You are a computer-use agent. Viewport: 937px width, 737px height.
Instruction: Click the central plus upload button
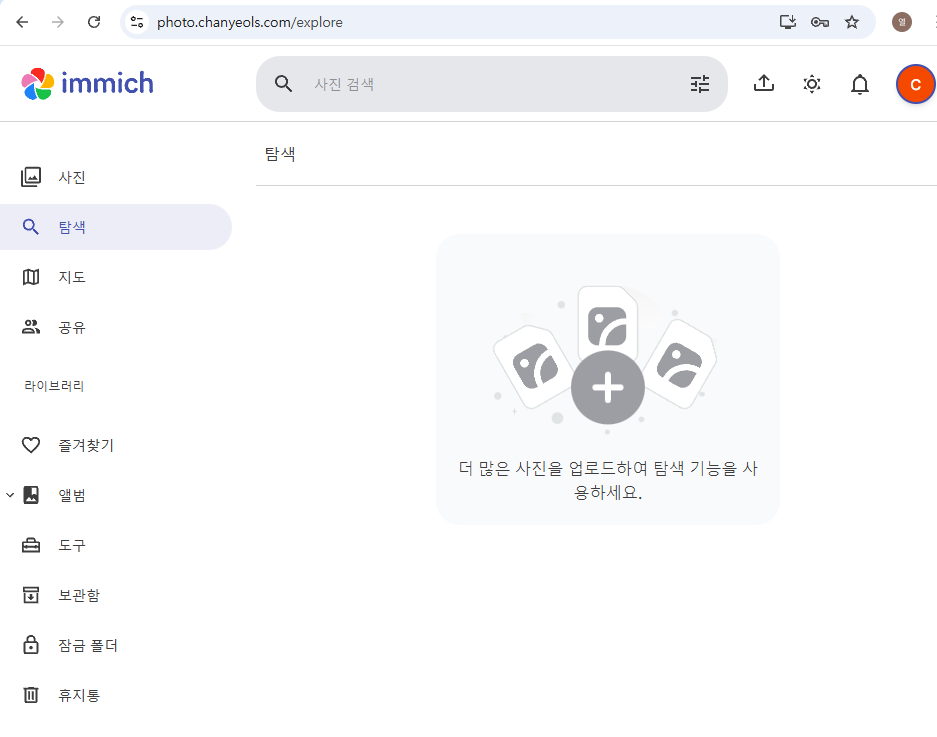pyautogui.click(x=607, y=388)
